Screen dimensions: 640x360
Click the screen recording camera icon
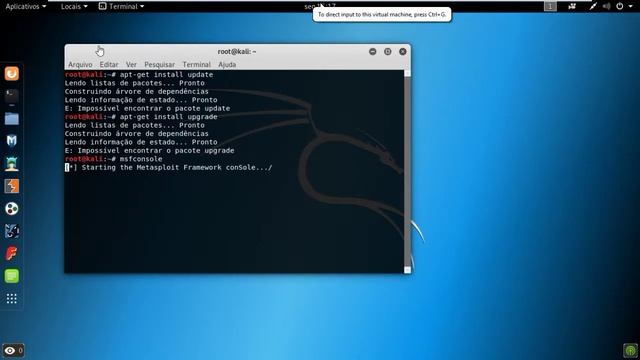572,6
